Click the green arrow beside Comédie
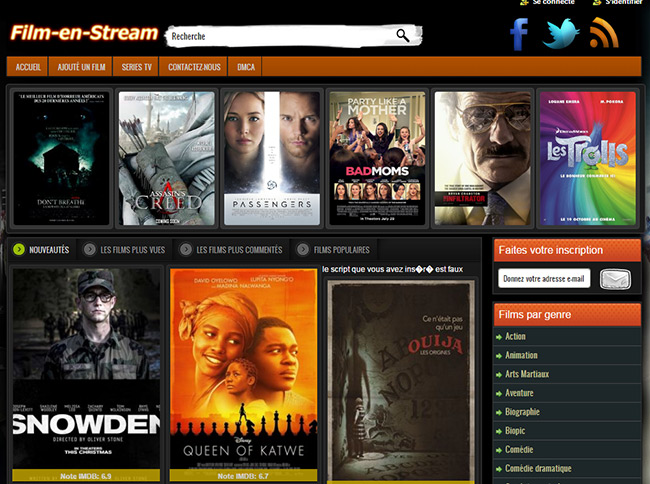Viewport: 650px width, 484px height. 499,450
